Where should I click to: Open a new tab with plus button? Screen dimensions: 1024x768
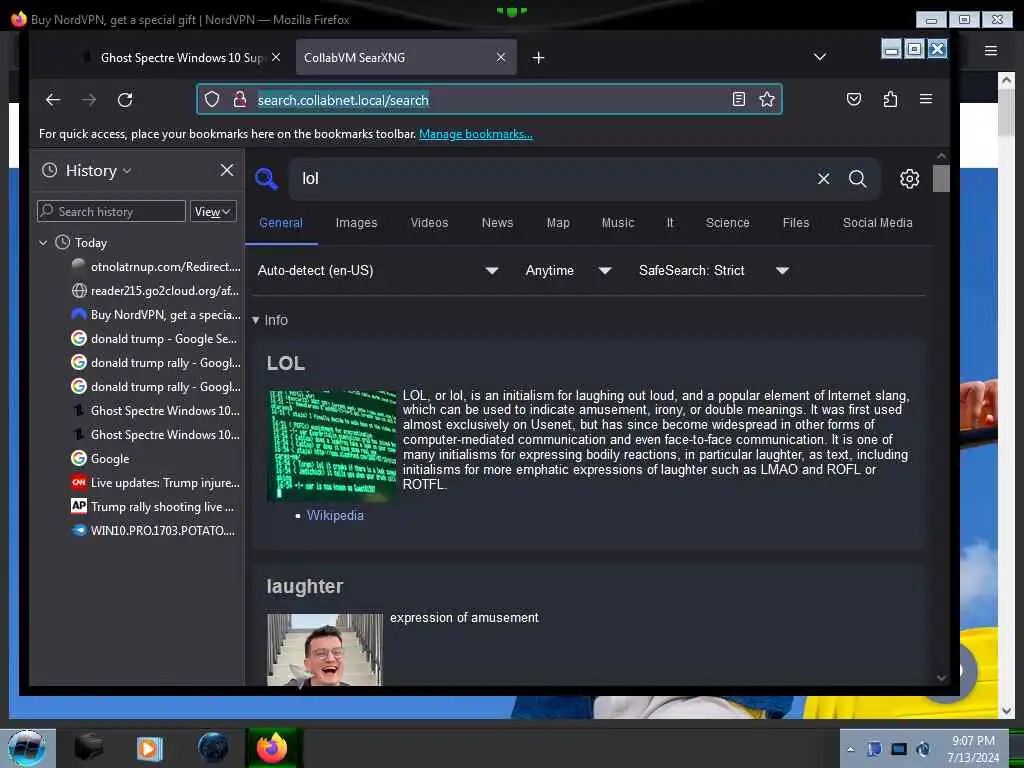pyautogui.click(x=538, y=57)
